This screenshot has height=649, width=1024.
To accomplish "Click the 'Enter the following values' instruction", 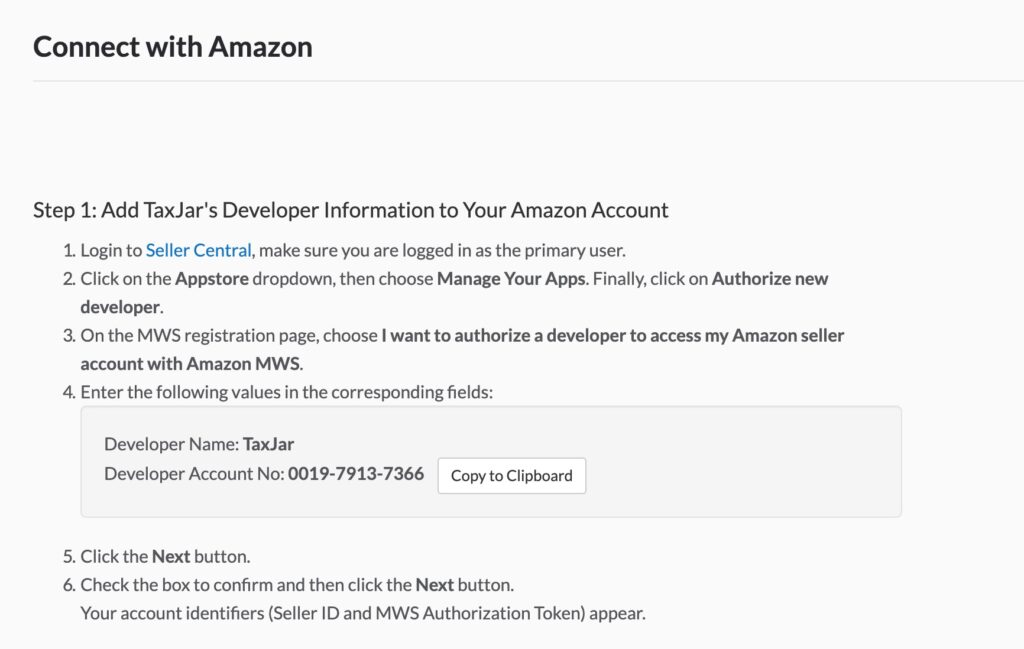I will [286, 392].
